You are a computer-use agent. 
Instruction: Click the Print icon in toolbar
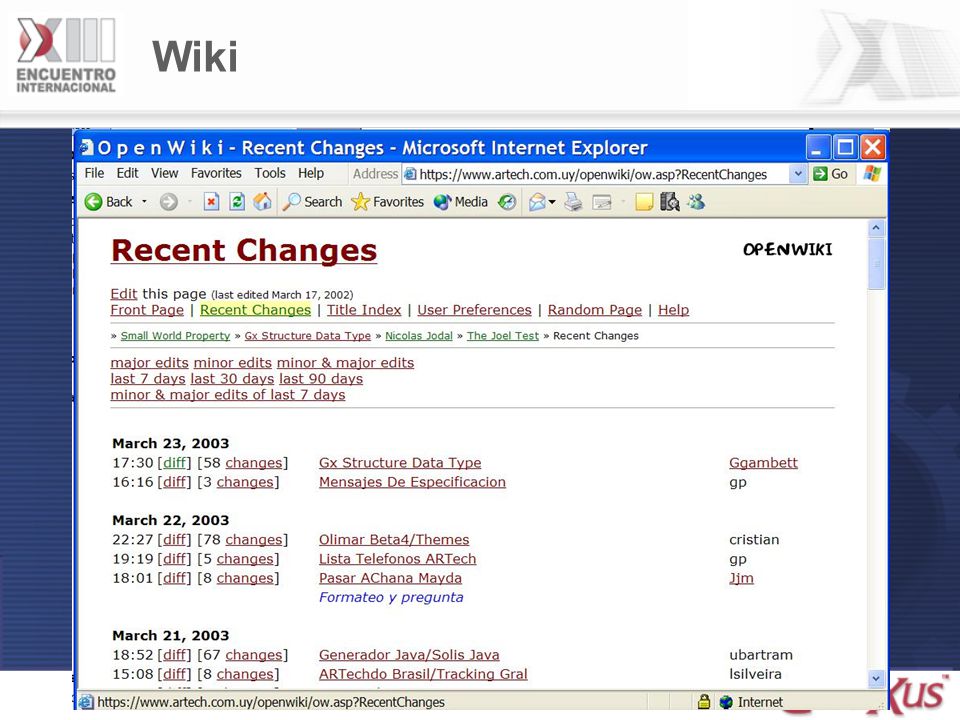(x=573, y=201)
